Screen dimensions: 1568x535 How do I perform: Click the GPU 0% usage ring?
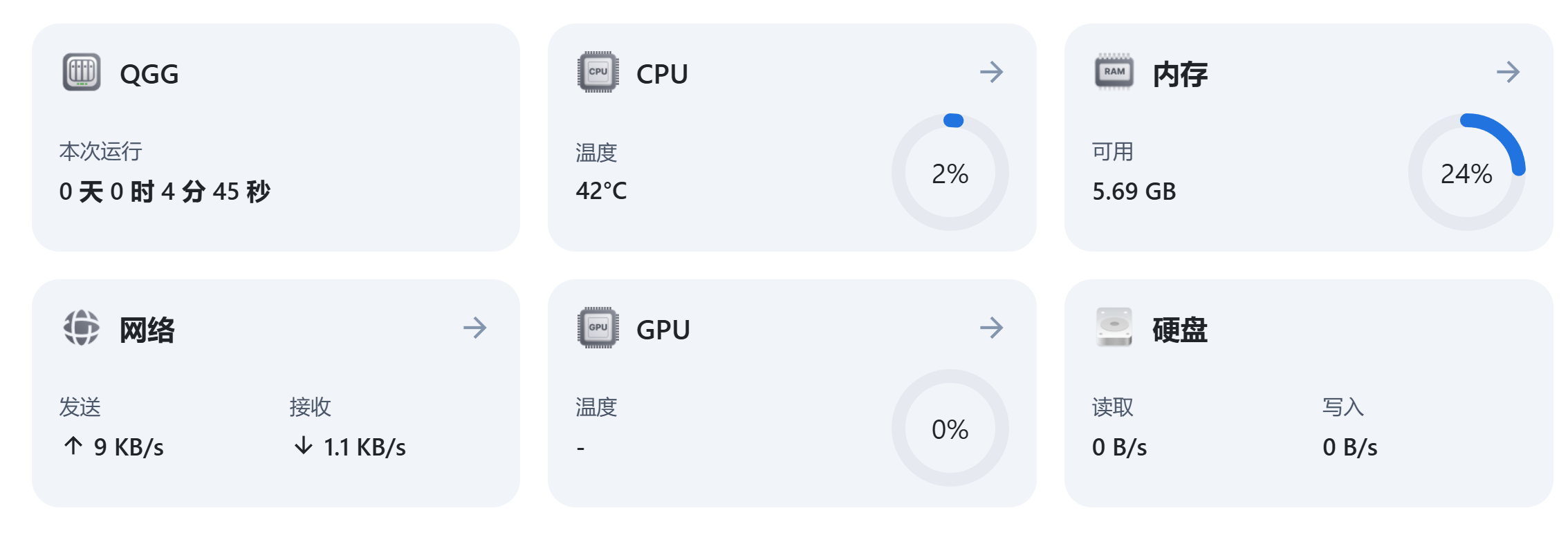950,428
